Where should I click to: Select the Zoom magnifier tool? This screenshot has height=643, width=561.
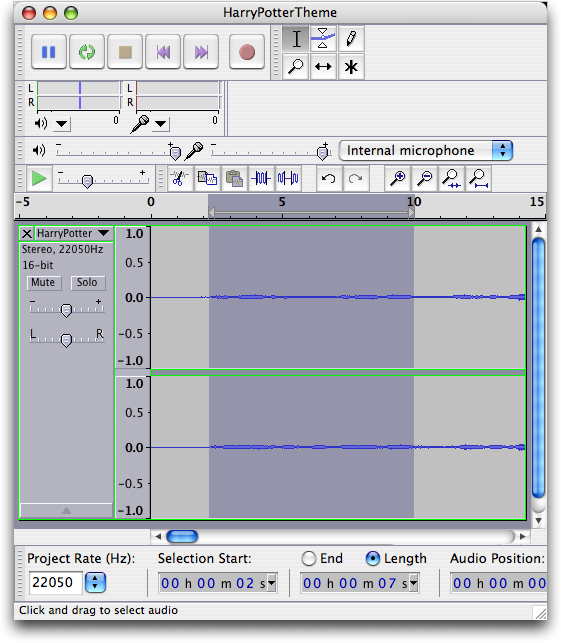[296, 66]
